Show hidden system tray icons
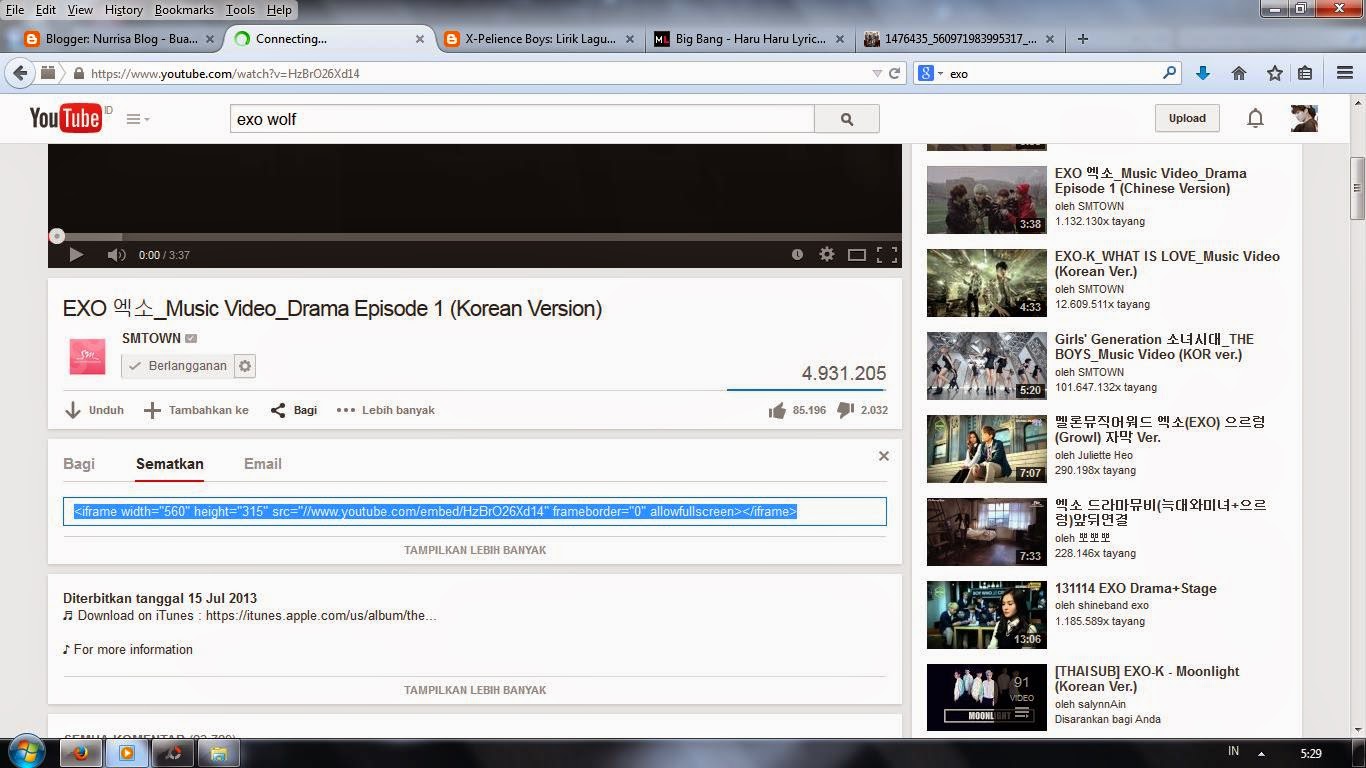This screenshot has height=768, width=1366. [x=1261, y=754]
